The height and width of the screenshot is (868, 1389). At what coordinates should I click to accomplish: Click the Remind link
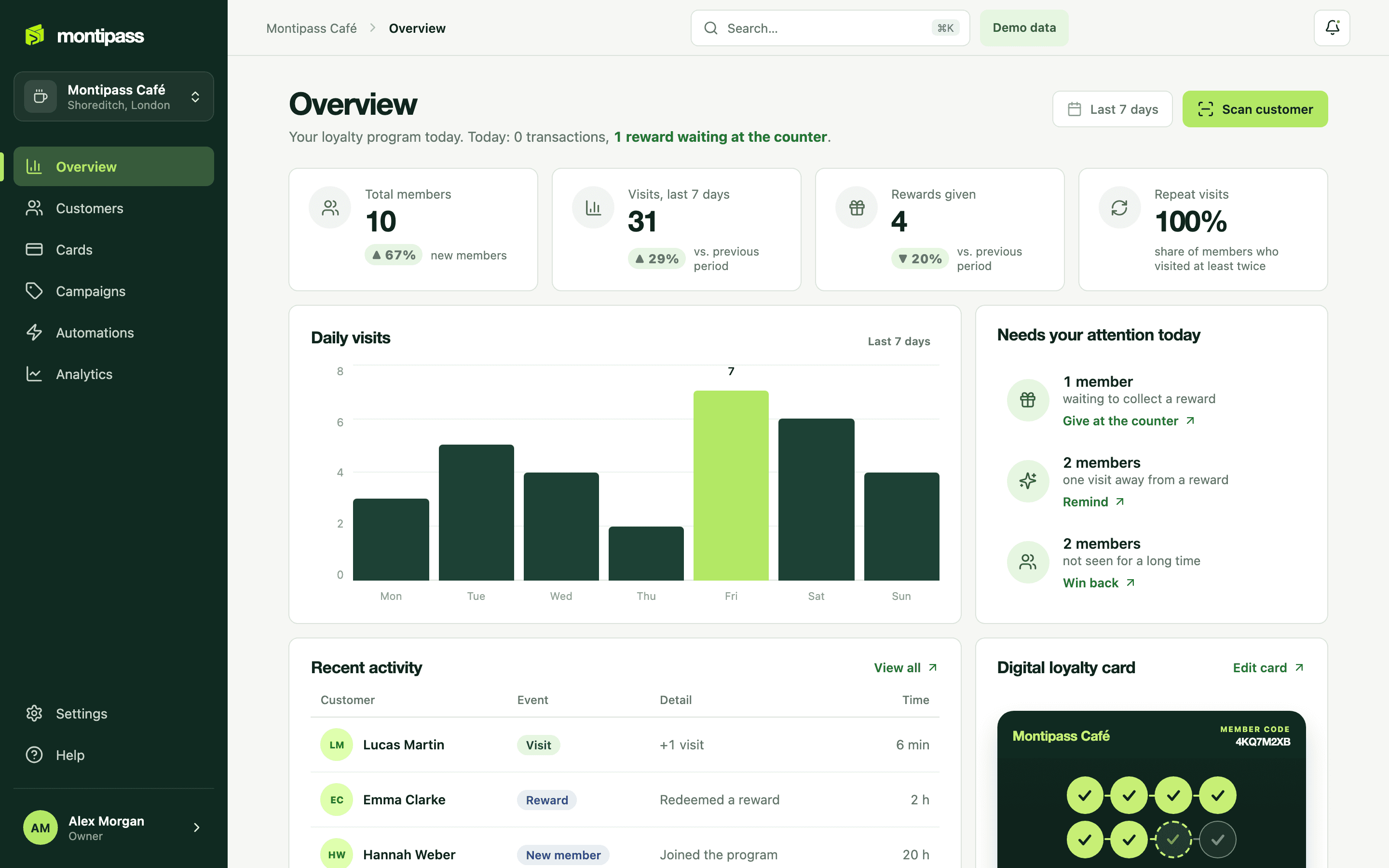[1093, 502]
